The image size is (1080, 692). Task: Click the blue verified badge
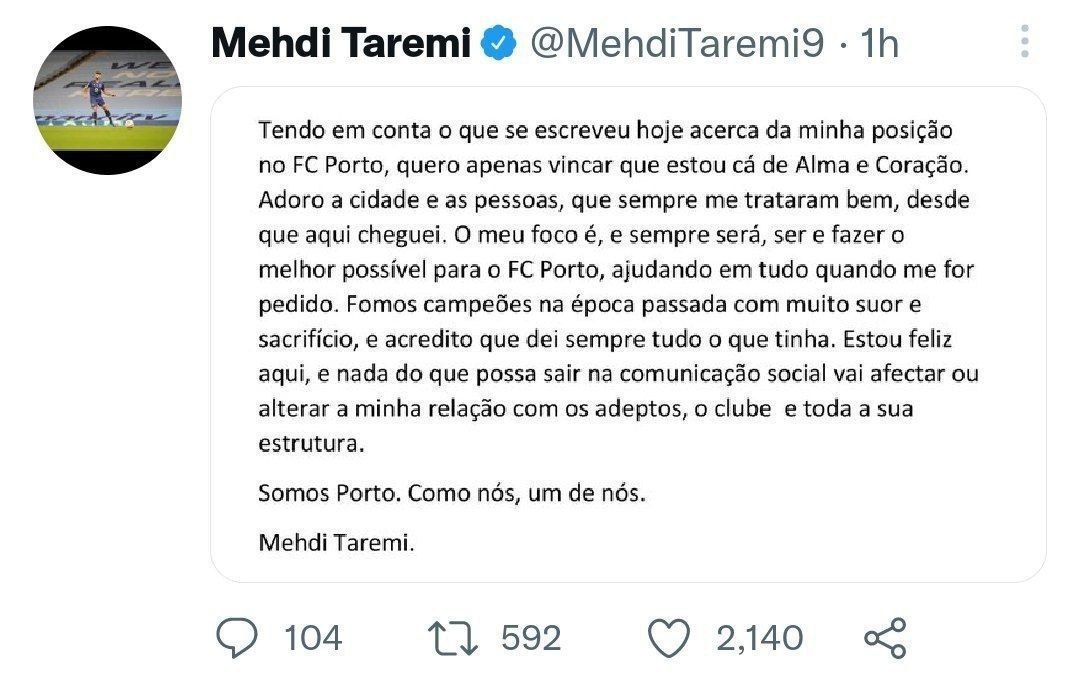pos(499,44)
